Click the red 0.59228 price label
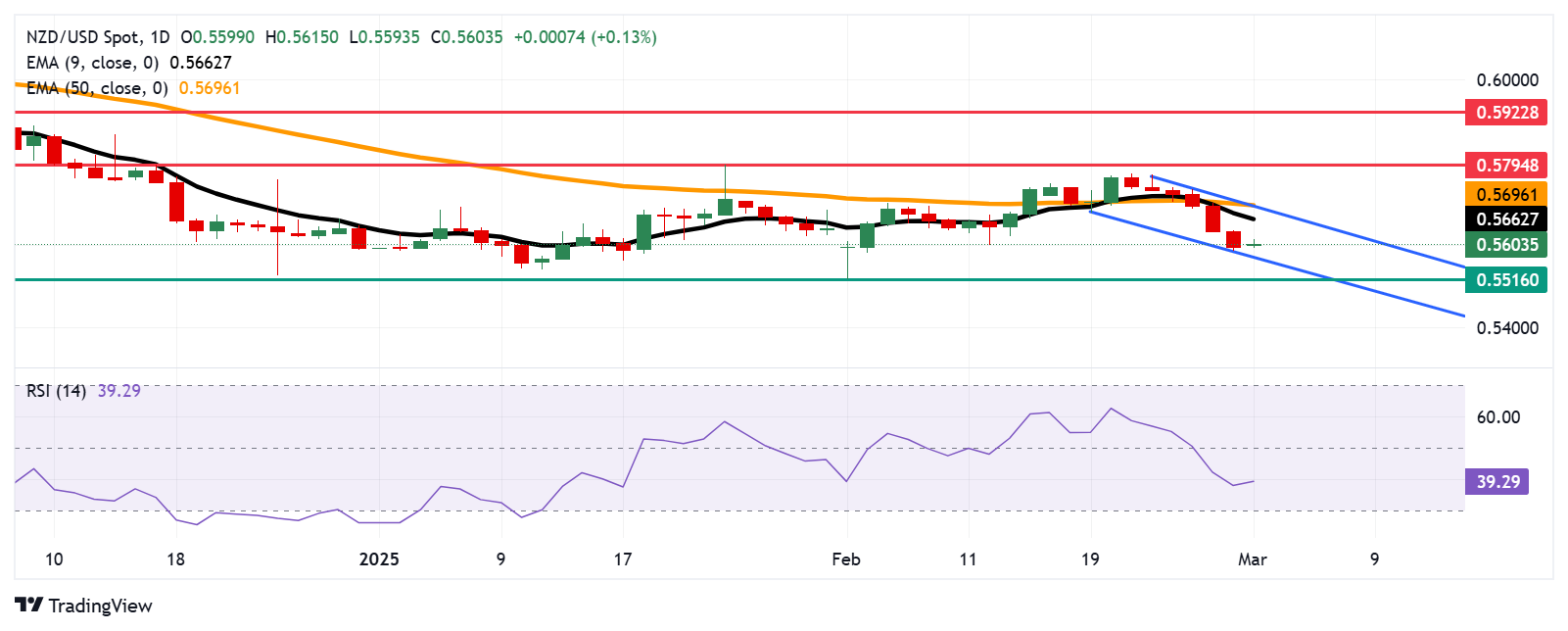This screenshot has height=631, width=1568. pyautogui.click(x=1506, y=113)
